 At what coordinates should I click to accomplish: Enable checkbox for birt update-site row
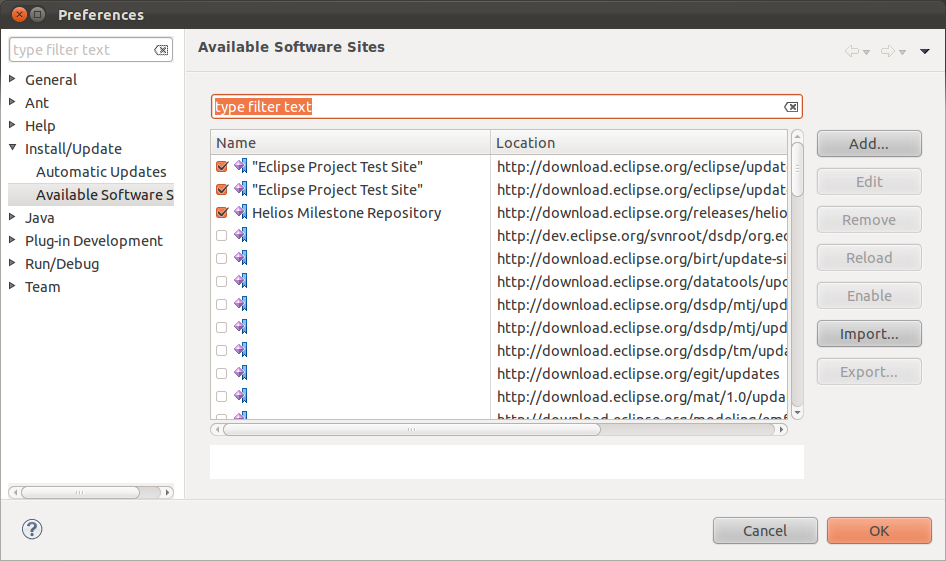pyautogui.click(x=222, y=259)
